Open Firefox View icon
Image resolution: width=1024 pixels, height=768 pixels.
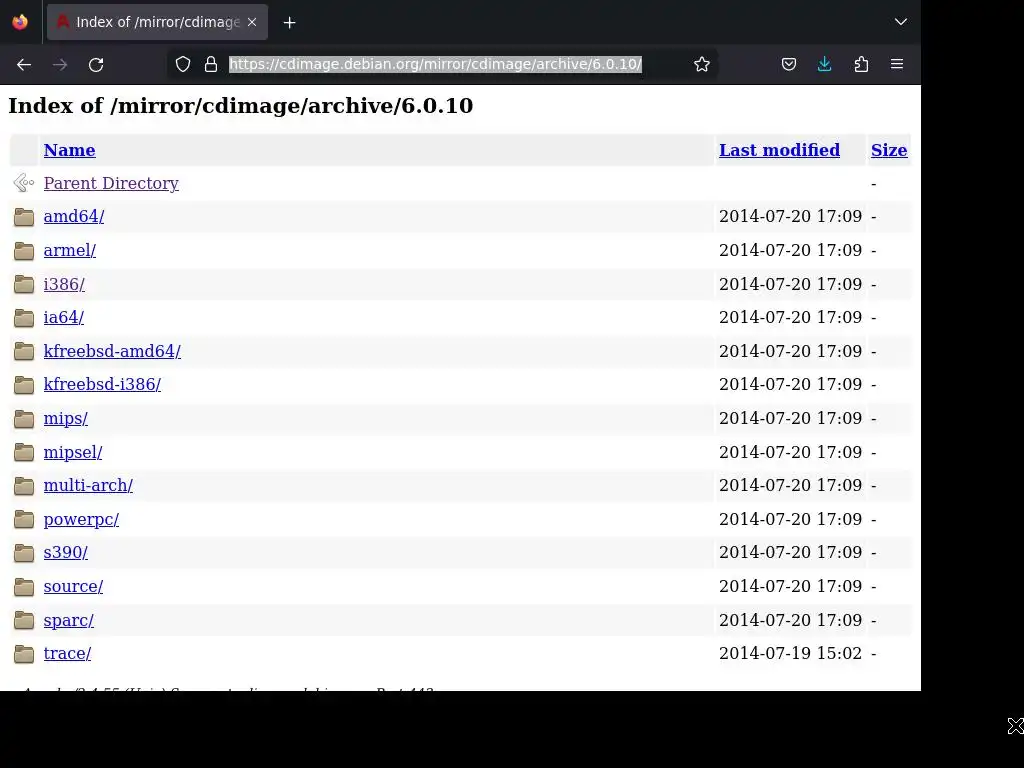click(x=20, y=22)
